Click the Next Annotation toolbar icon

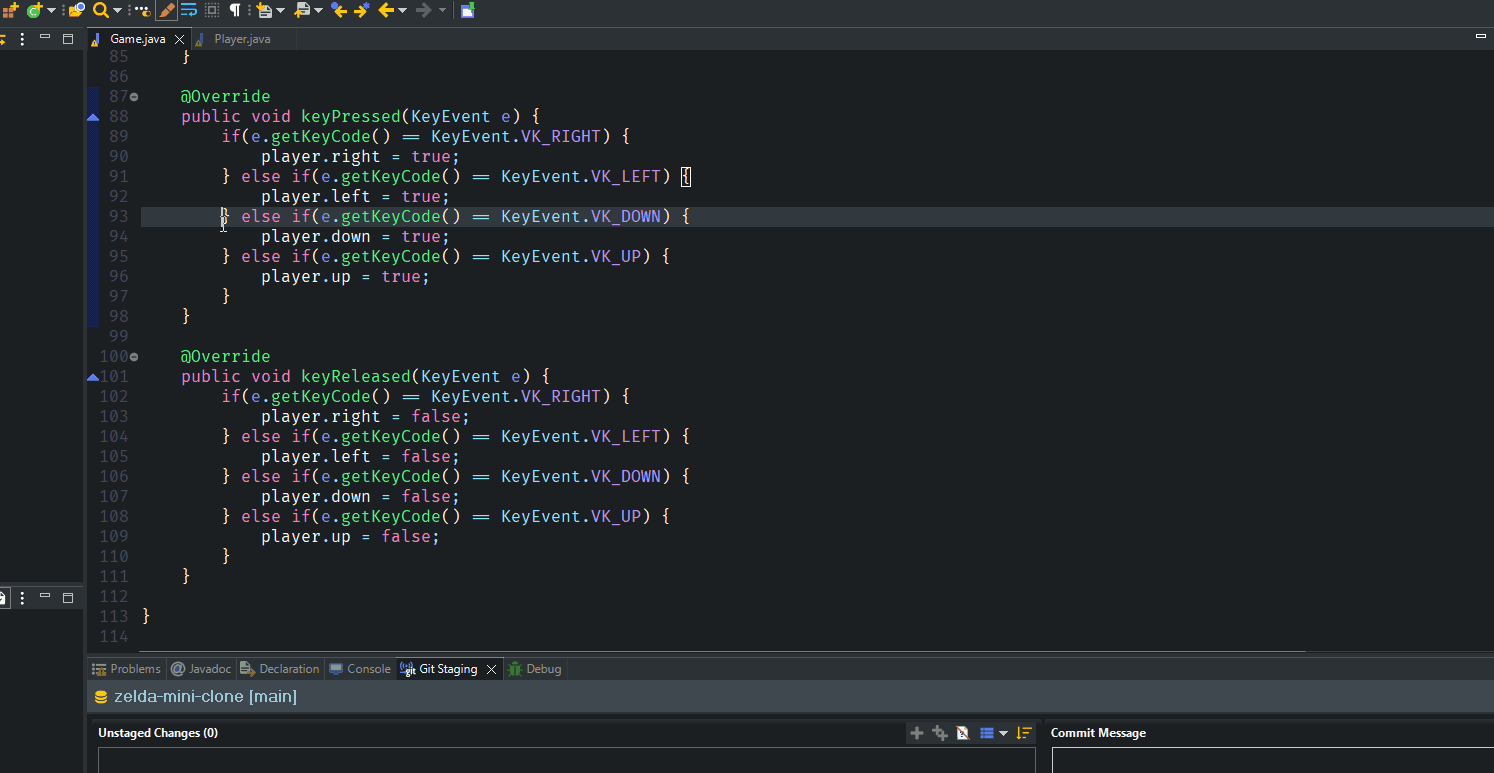(x=264, y=10)
